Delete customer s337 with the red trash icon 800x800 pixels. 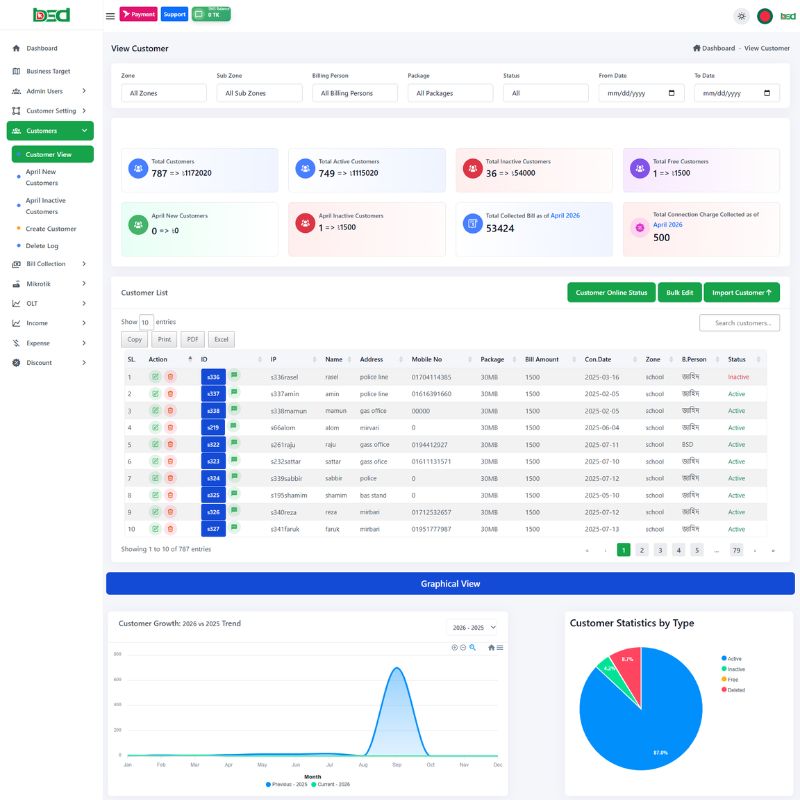tap(170, 394)
